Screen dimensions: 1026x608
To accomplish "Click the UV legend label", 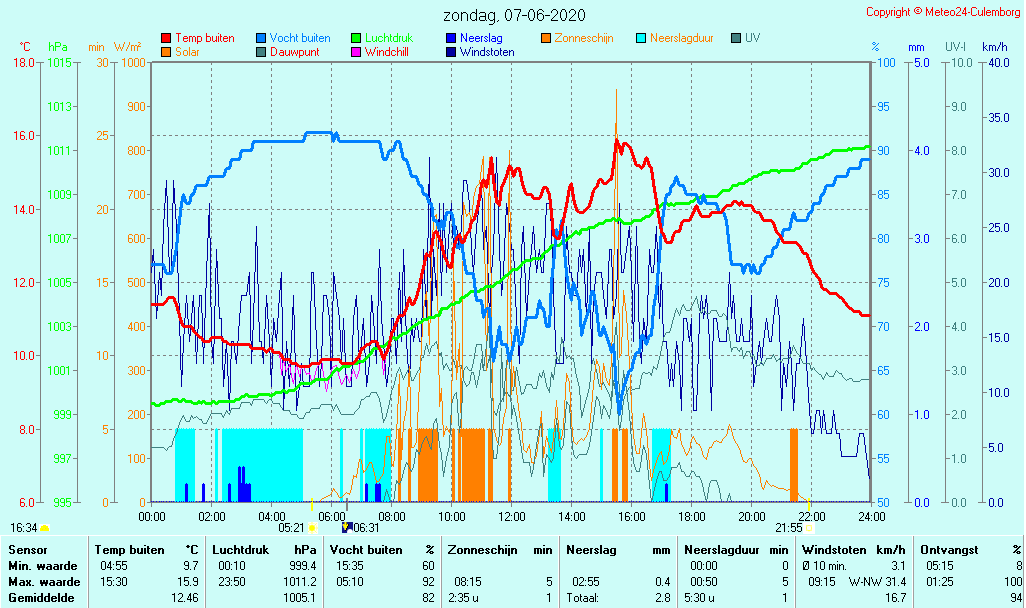I will click(752, 39).
